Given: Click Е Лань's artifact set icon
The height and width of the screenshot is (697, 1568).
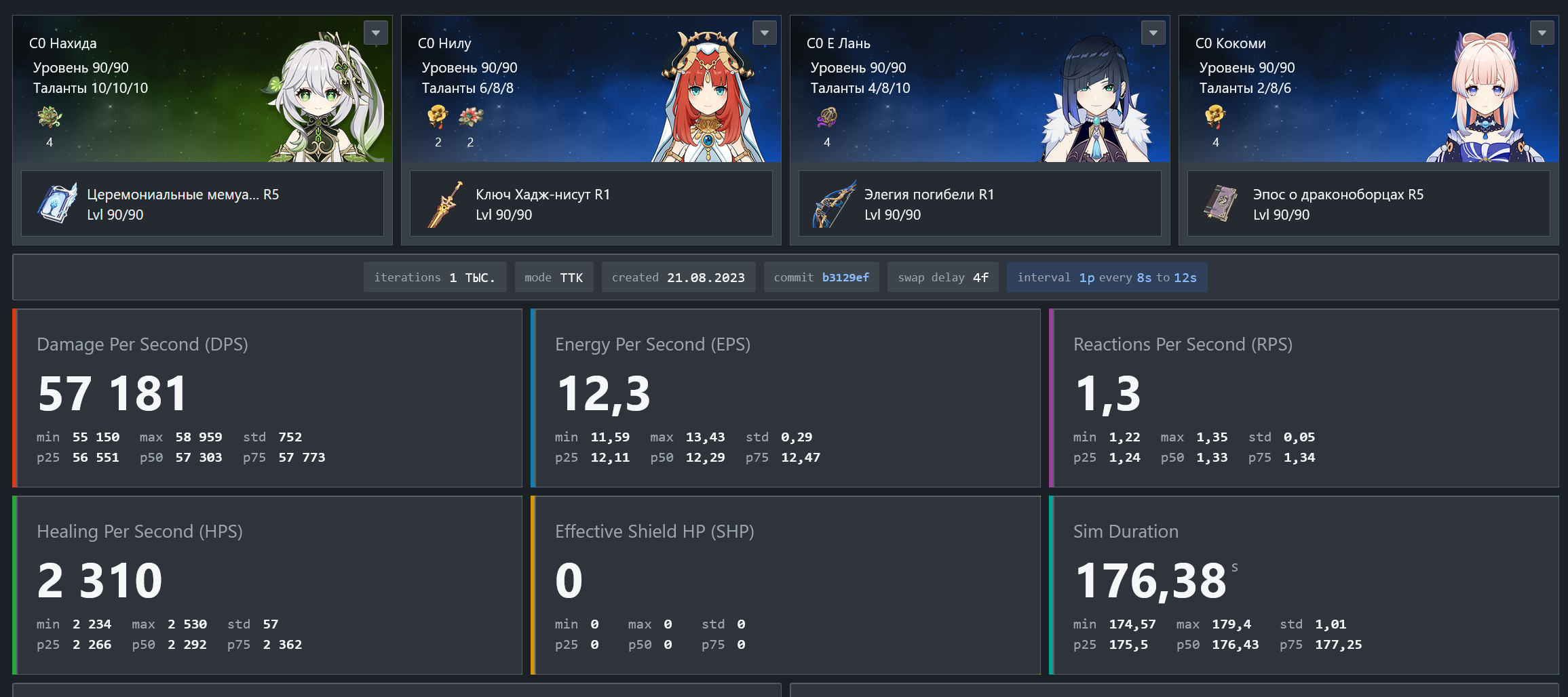Looking at the screenshot, I should click(x=827, y=117).
